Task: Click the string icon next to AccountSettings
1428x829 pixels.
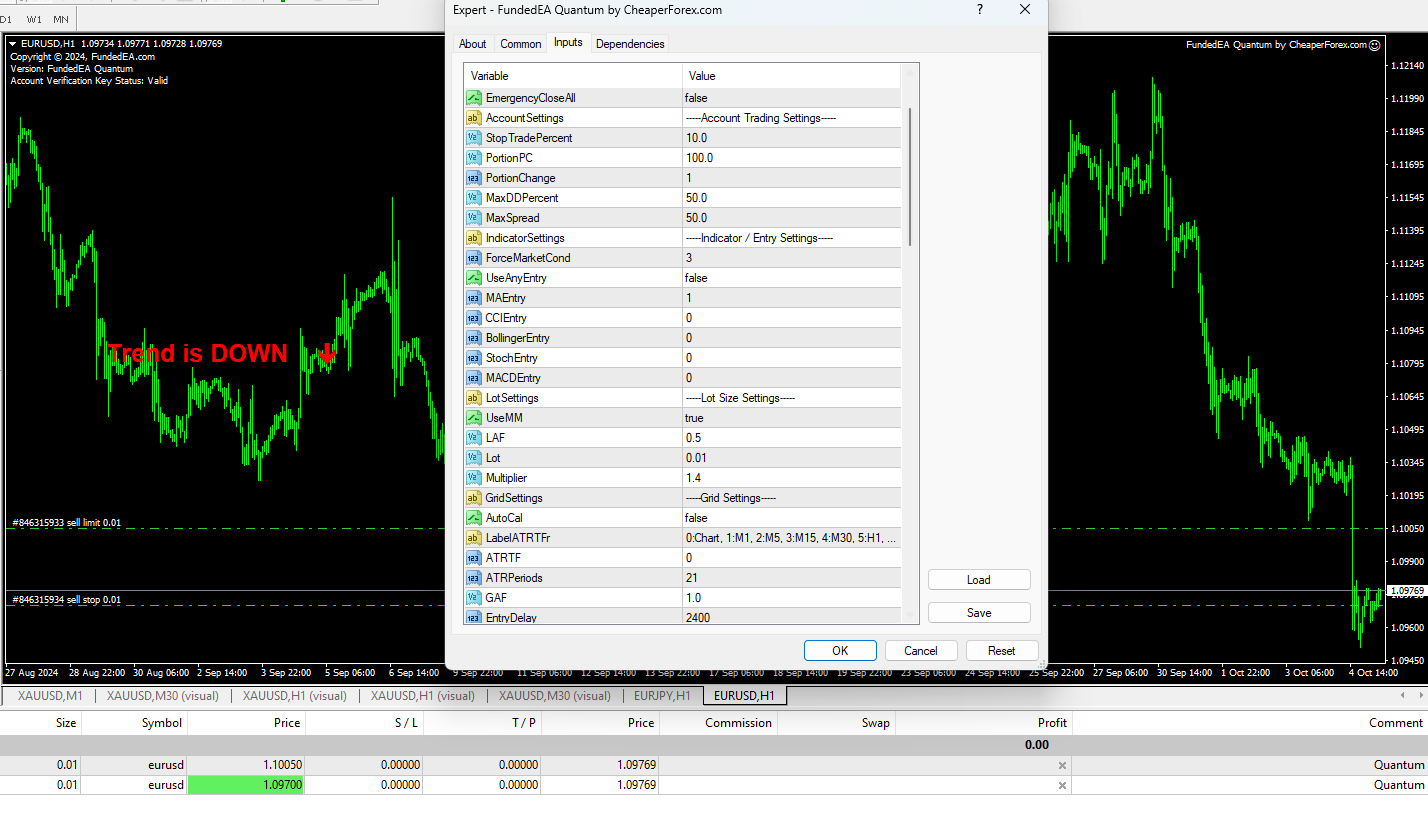Action: 474,118
